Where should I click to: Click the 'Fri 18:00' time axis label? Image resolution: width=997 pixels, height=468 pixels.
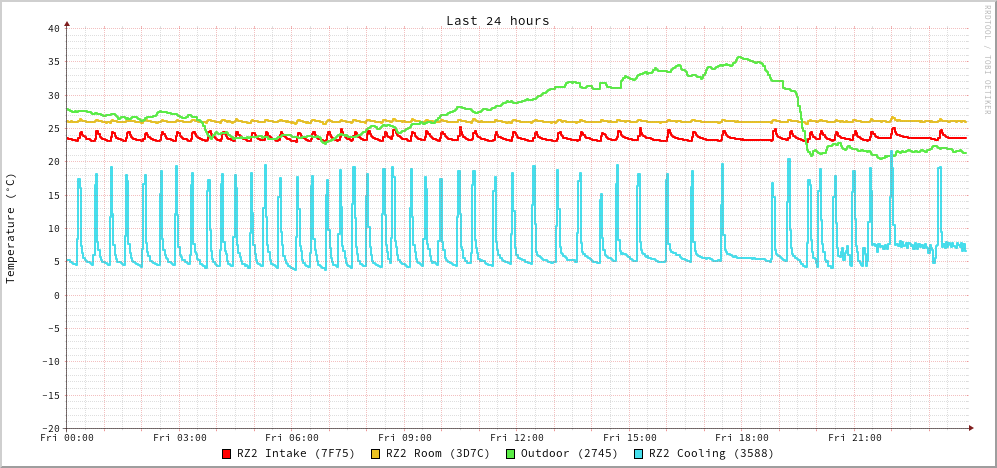tap(743, 437)
